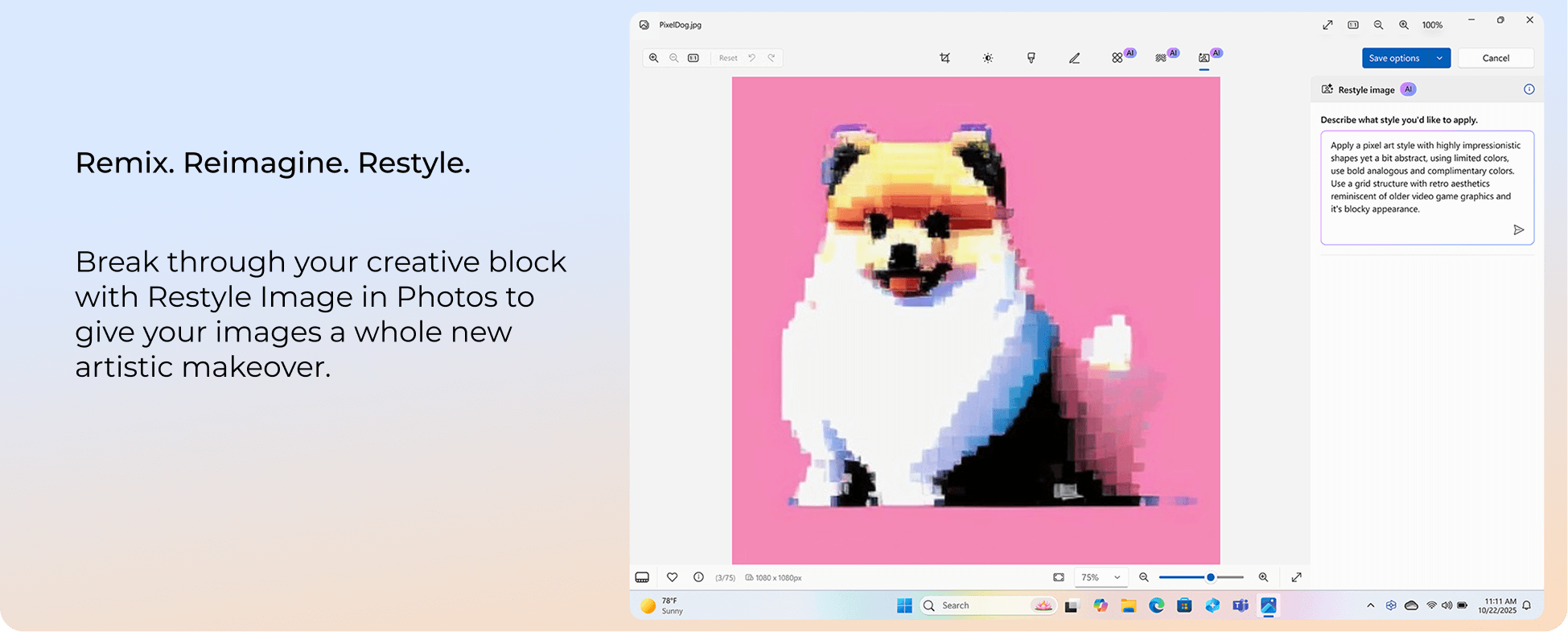Redo the last edit
This screenshot has width=1568, height=632.
pos(772,58)
